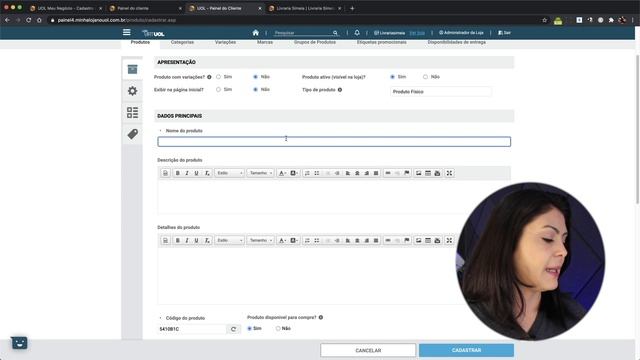This screenshot has width=640, height=360.
Task: Toggle bold in Detalhes do produto editor
Action: [x=178, y=240]
